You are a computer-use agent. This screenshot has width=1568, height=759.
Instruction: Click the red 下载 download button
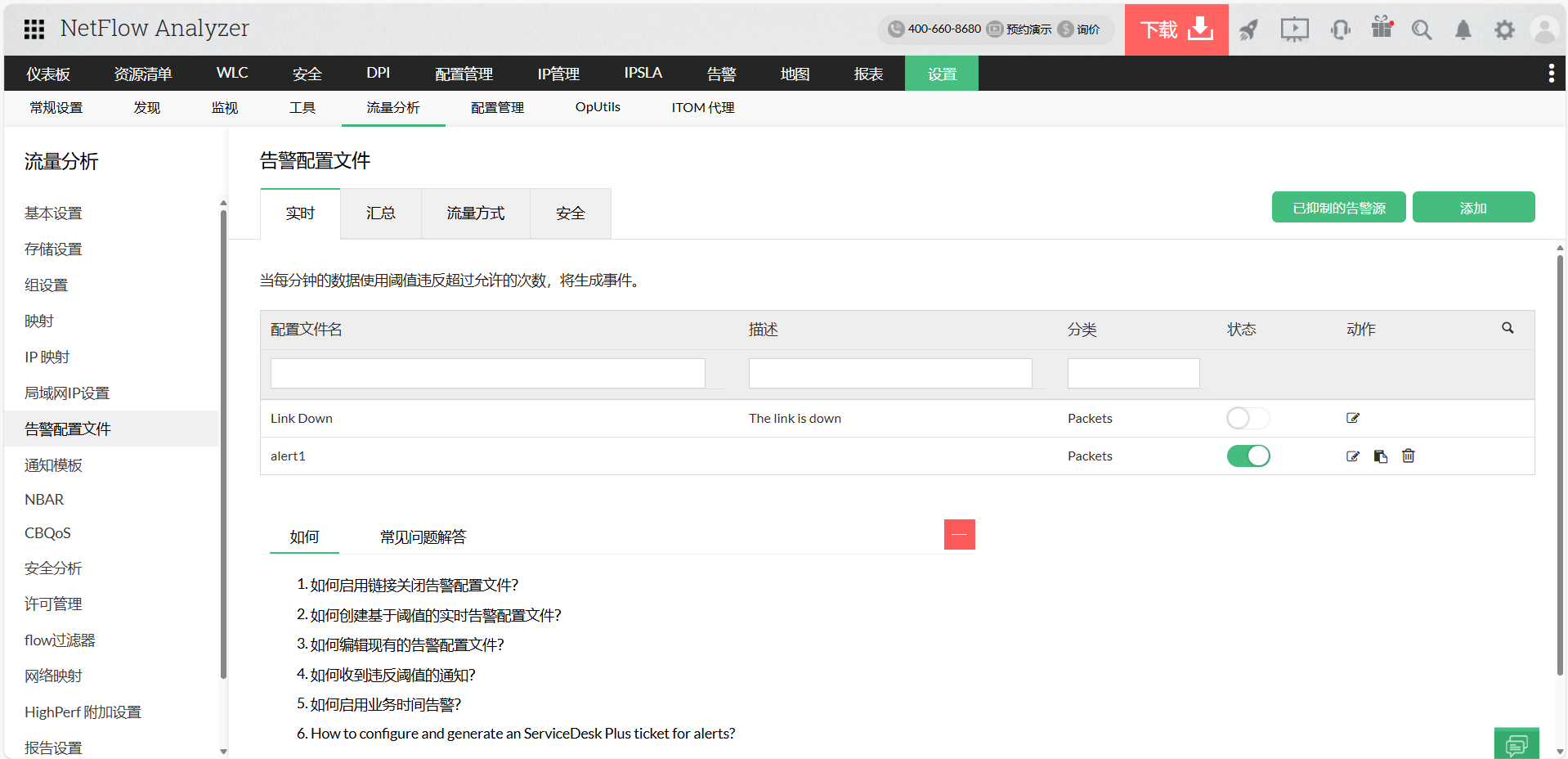click(1176, 29)
